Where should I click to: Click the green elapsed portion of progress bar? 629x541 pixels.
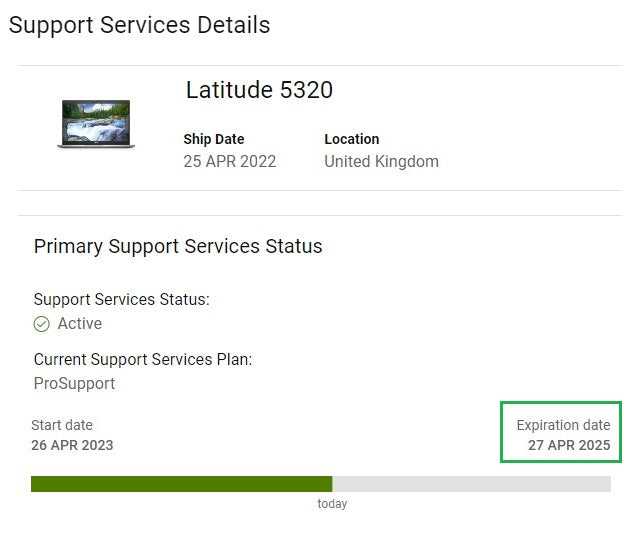[x=181, y=484]
